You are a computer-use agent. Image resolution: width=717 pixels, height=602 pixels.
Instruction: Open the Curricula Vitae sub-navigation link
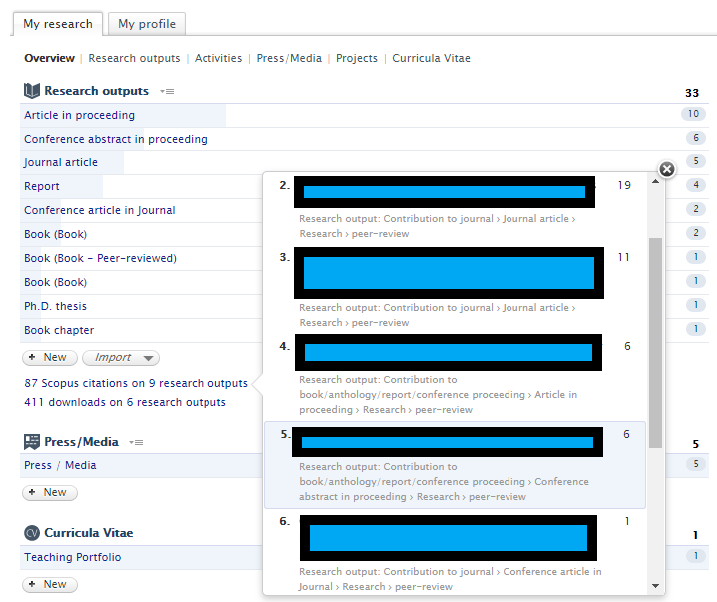click(x=431, y=58)
